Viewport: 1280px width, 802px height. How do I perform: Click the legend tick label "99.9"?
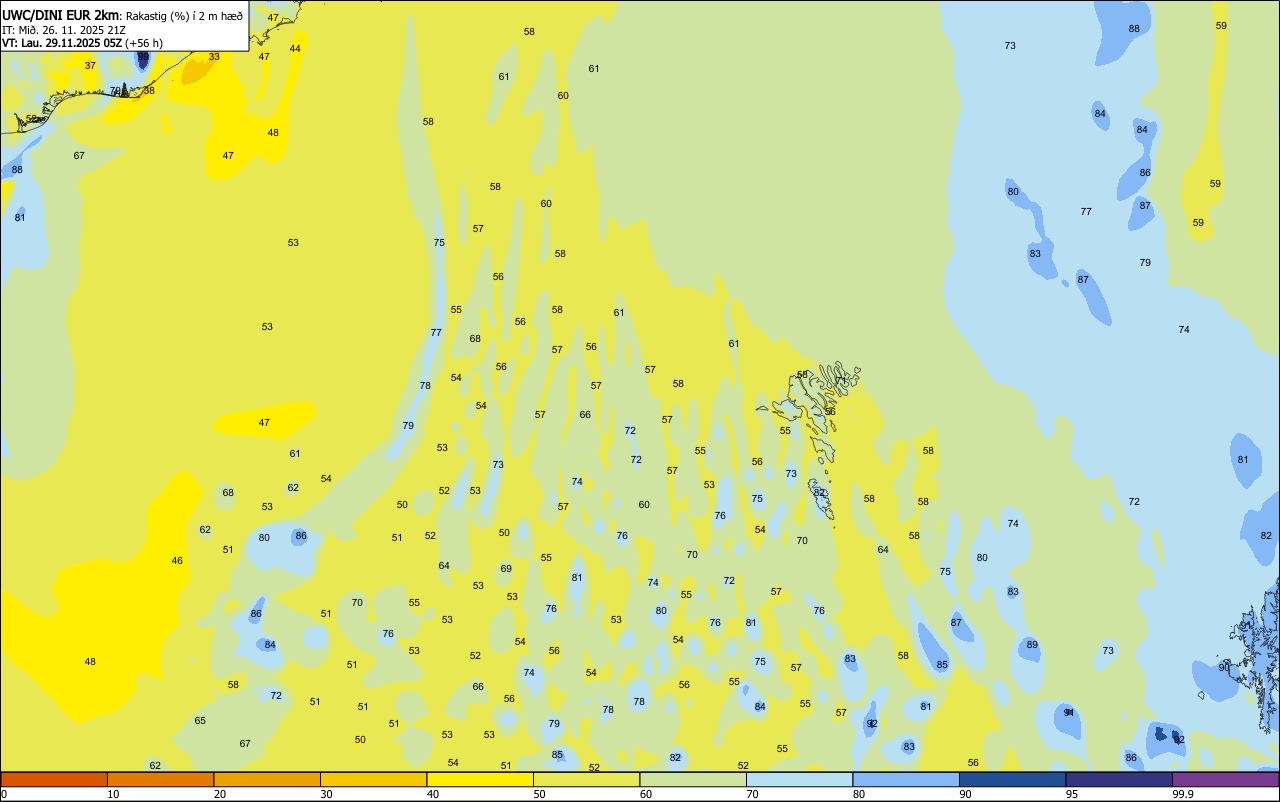pos(1182,794)
